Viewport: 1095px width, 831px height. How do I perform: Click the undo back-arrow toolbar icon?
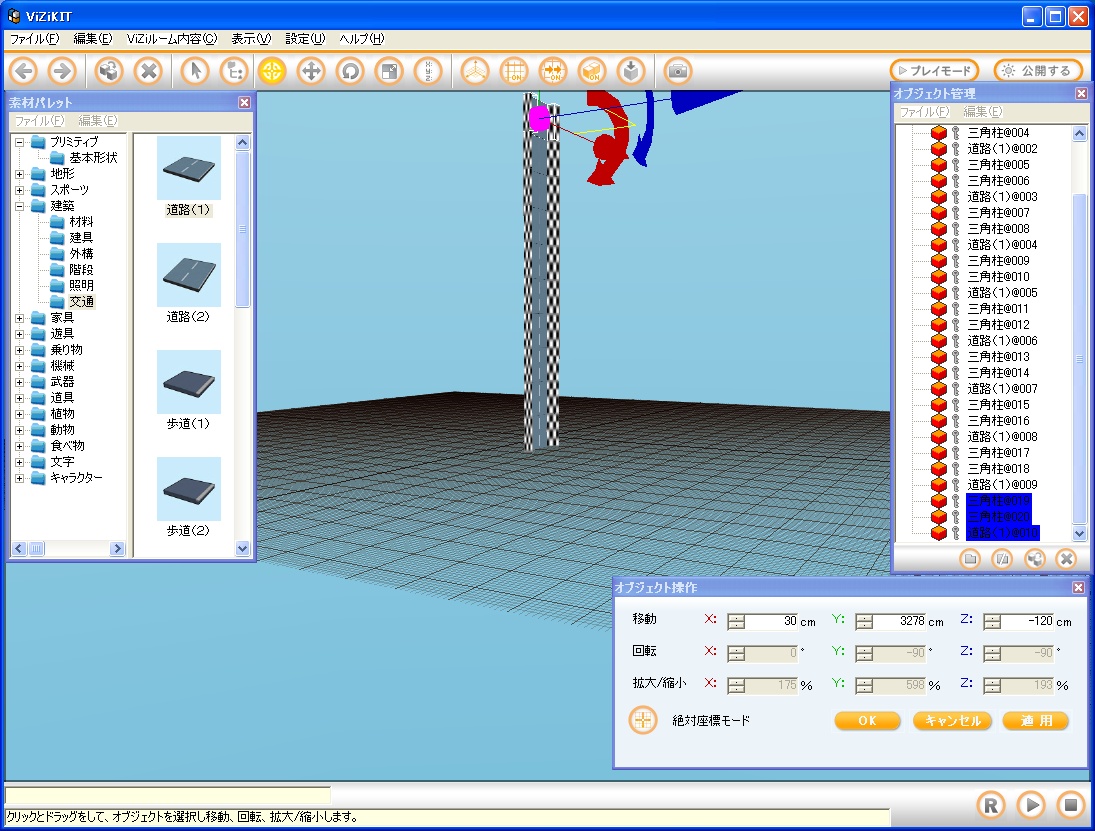25,71
